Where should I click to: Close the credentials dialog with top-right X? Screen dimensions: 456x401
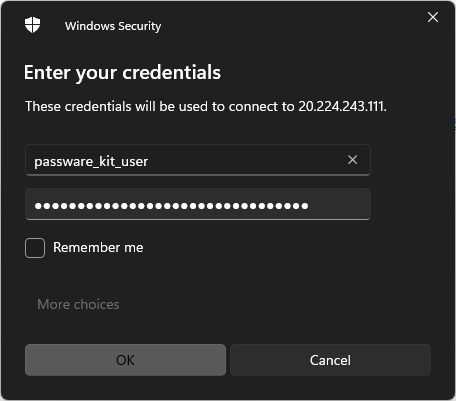pyautogui.click(x=433, y=17)
